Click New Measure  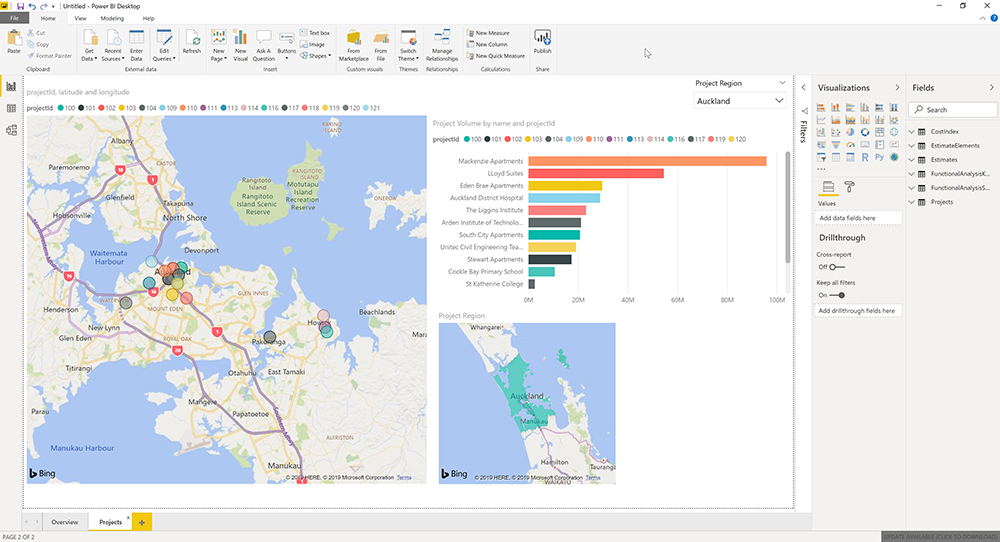488,33
